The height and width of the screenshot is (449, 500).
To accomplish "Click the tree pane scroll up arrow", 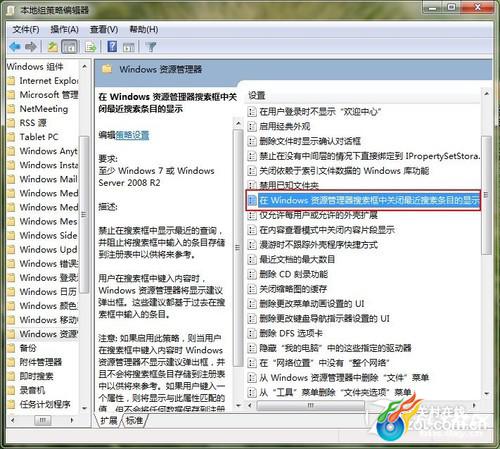I will click(x=84, y=67).
